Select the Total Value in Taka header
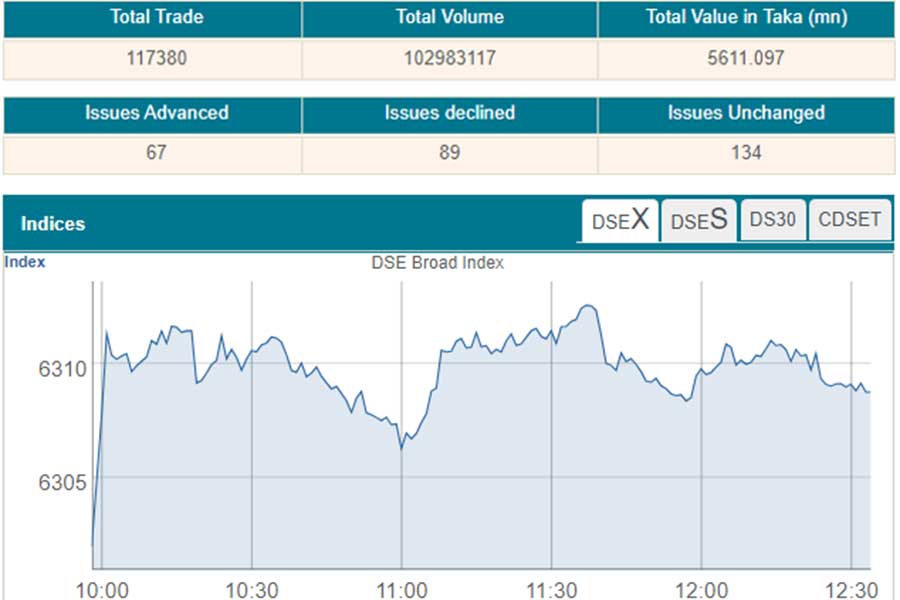Screen dimensions: 900x600 745,18
